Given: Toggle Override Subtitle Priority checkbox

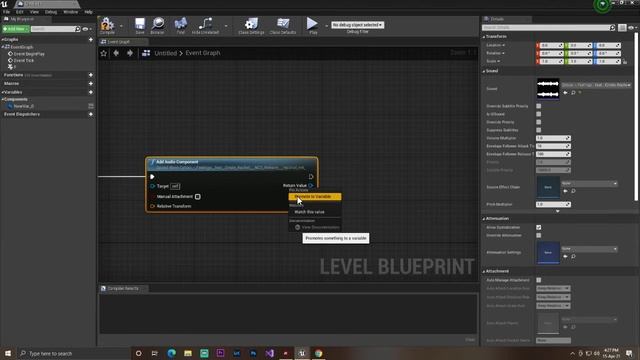Looking at the screenshot, I should 539,106.
